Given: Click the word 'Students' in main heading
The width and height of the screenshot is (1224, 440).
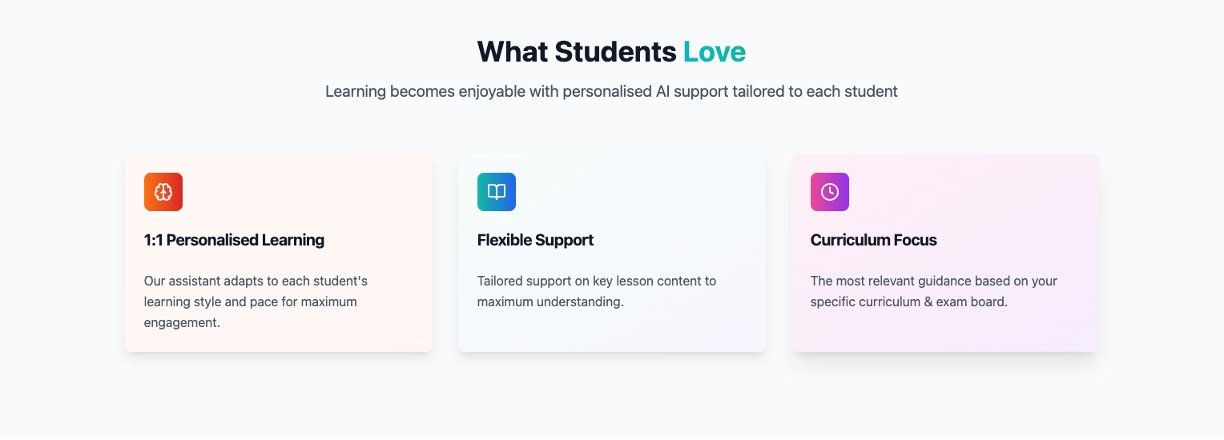Looking at the screenshot, I should click(x=615, y=52).
